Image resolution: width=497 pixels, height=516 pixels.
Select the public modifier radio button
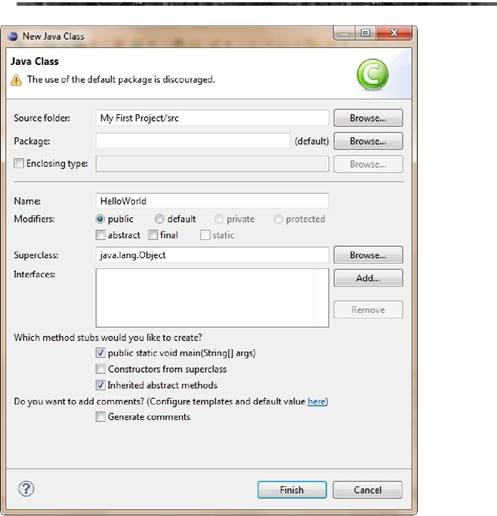100,219
